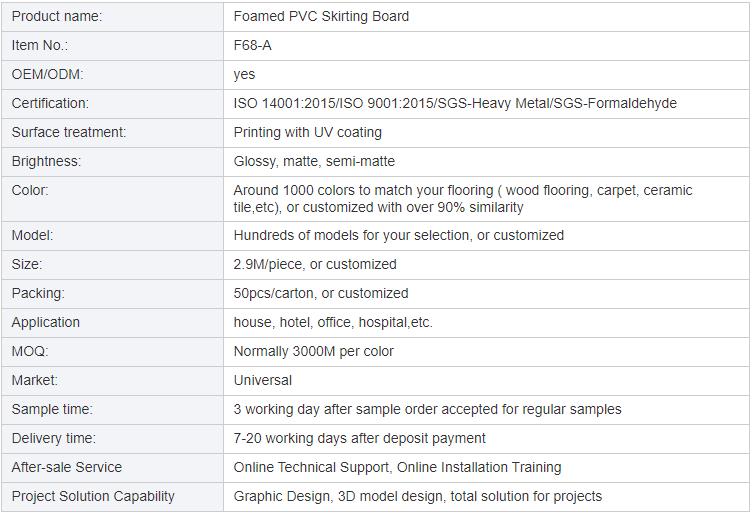The image size is (755, 516).
Task: Click the "OEM/ODM:" label cell
Action: (47, 74)
